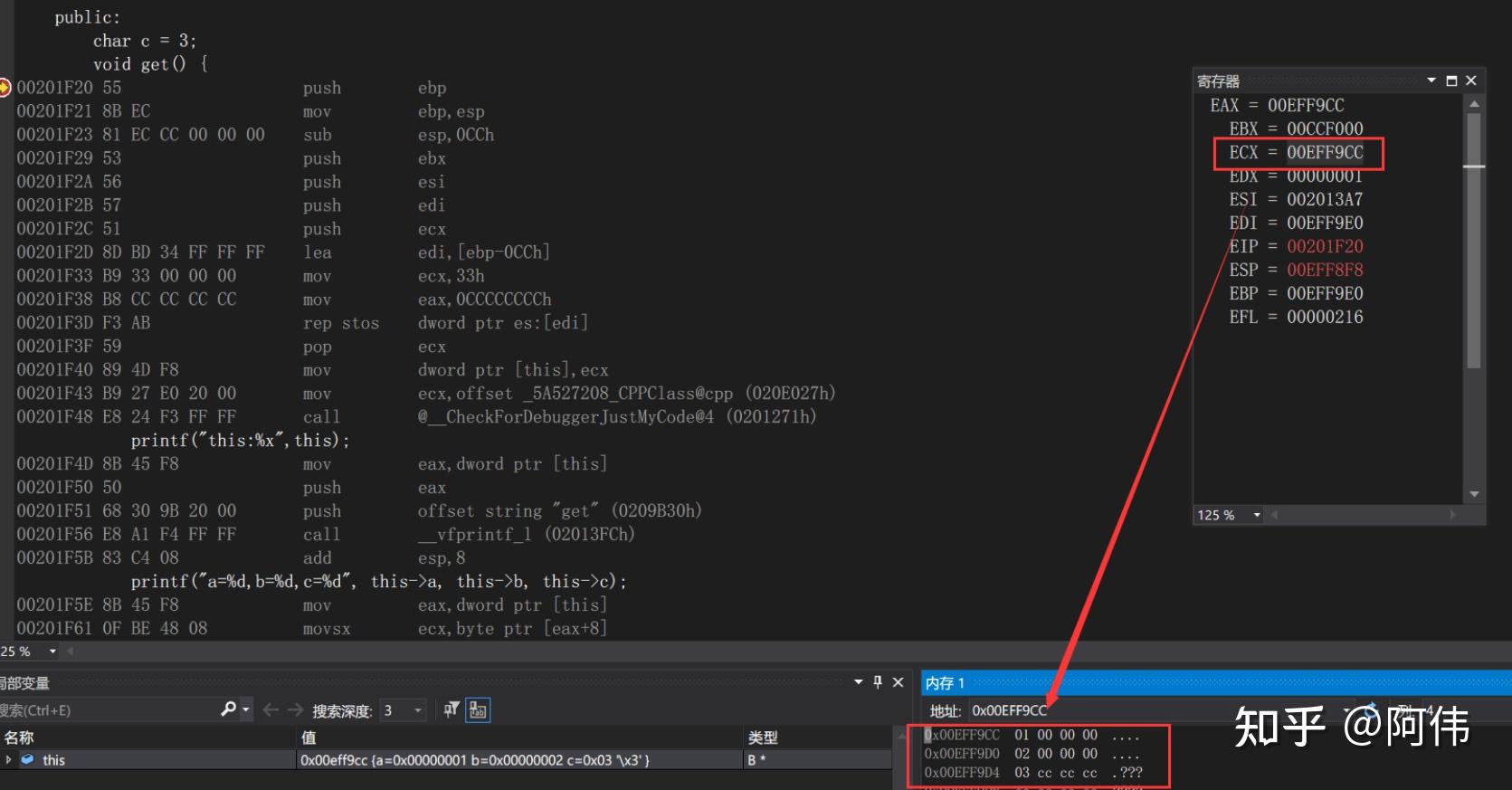Click EIP register value 00201F20
The image size is (1512, 790).
coord(1325,246)
